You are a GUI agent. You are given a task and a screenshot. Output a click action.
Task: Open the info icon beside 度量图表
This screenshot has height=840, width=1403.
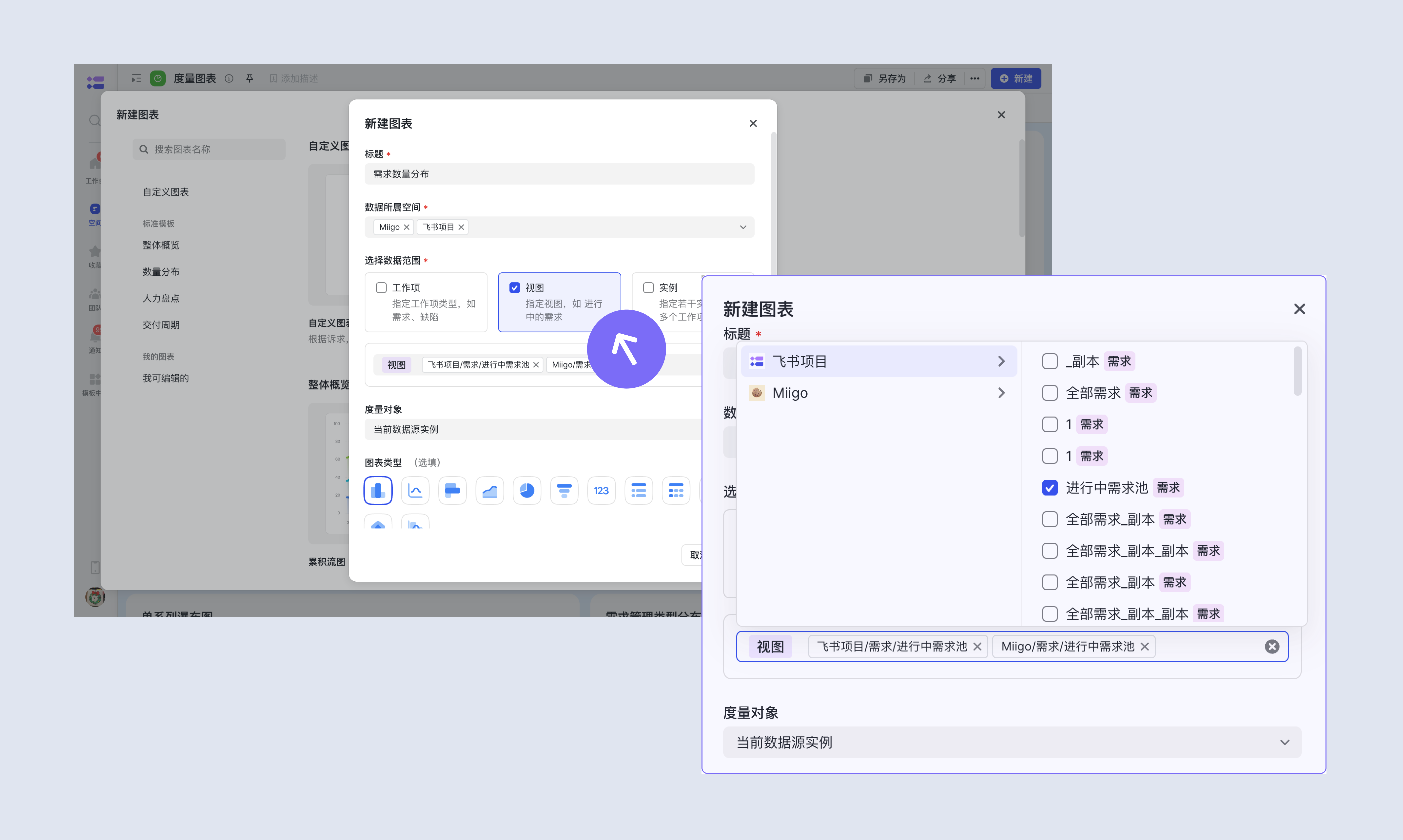coord(229,78)
